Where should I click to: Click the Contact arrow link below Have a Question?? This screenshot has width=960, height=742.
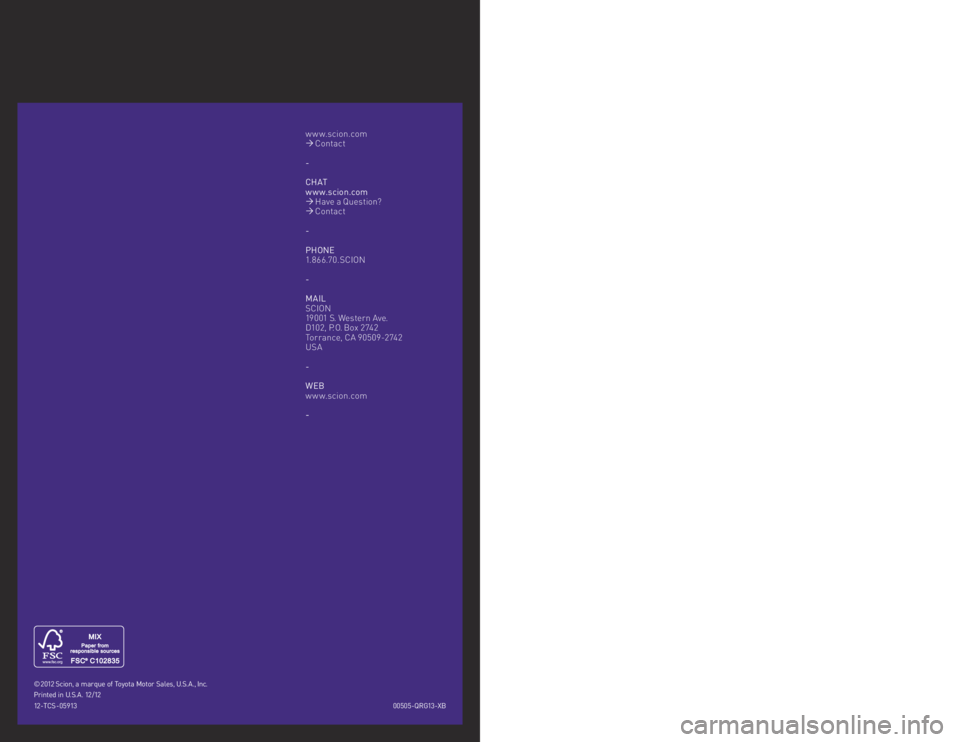coord(326,212)
